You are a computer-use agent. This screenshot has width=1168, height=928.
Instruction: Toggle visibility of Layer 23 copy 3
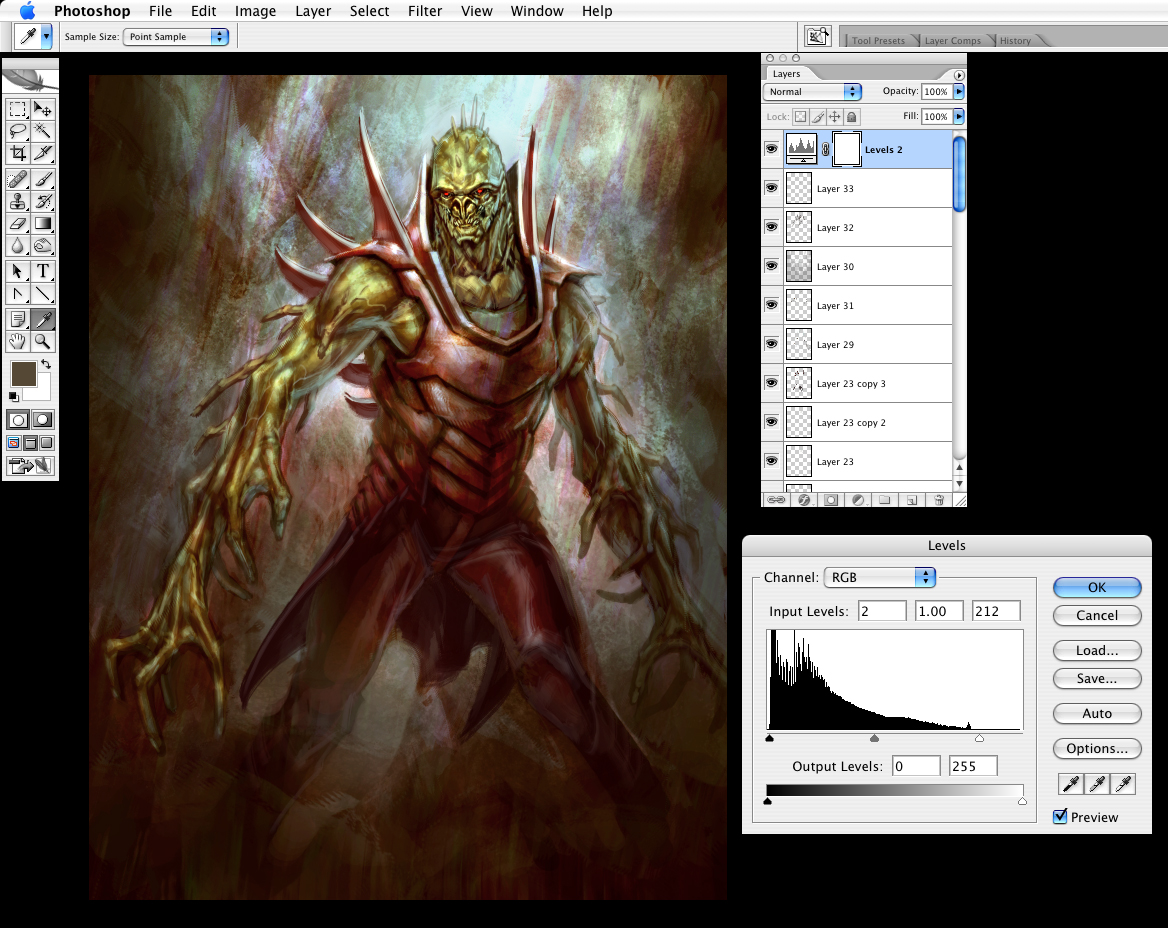(x=772, y=383)
